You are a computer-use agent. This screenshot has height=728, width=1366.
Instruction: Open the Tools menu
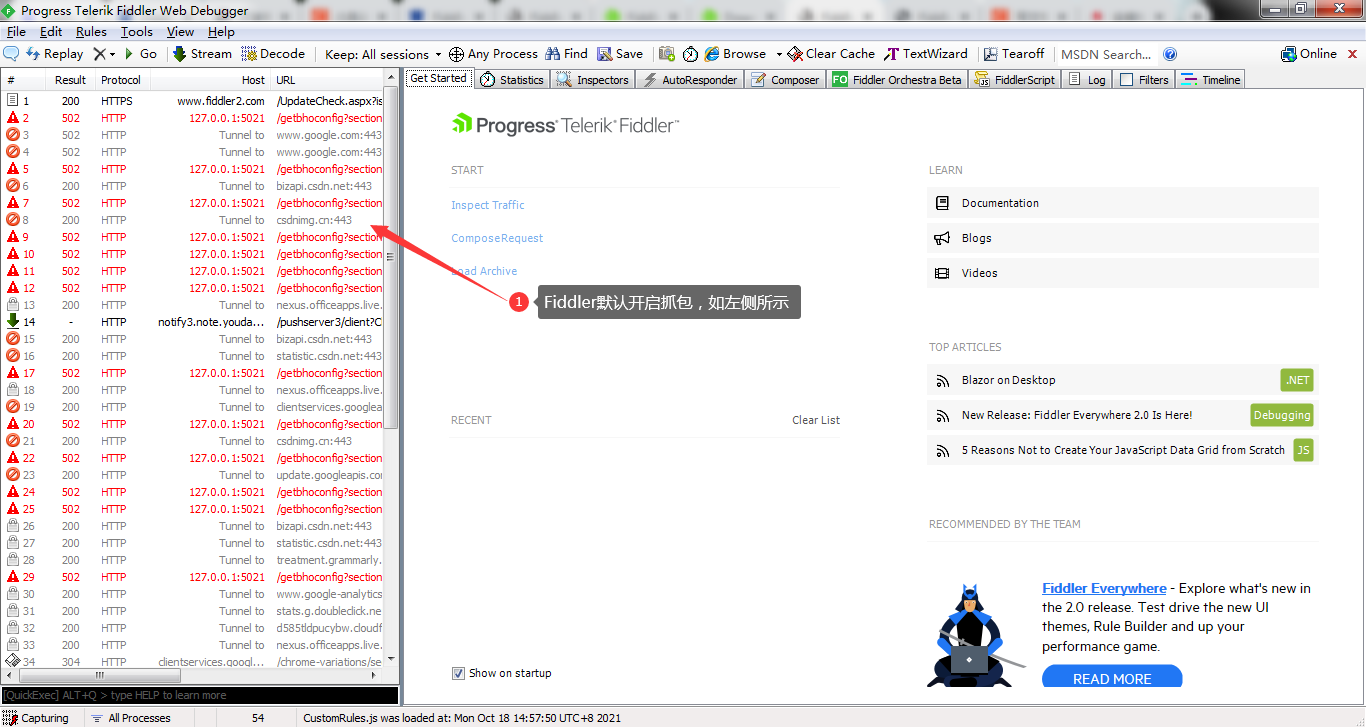[x=137, y=32]
